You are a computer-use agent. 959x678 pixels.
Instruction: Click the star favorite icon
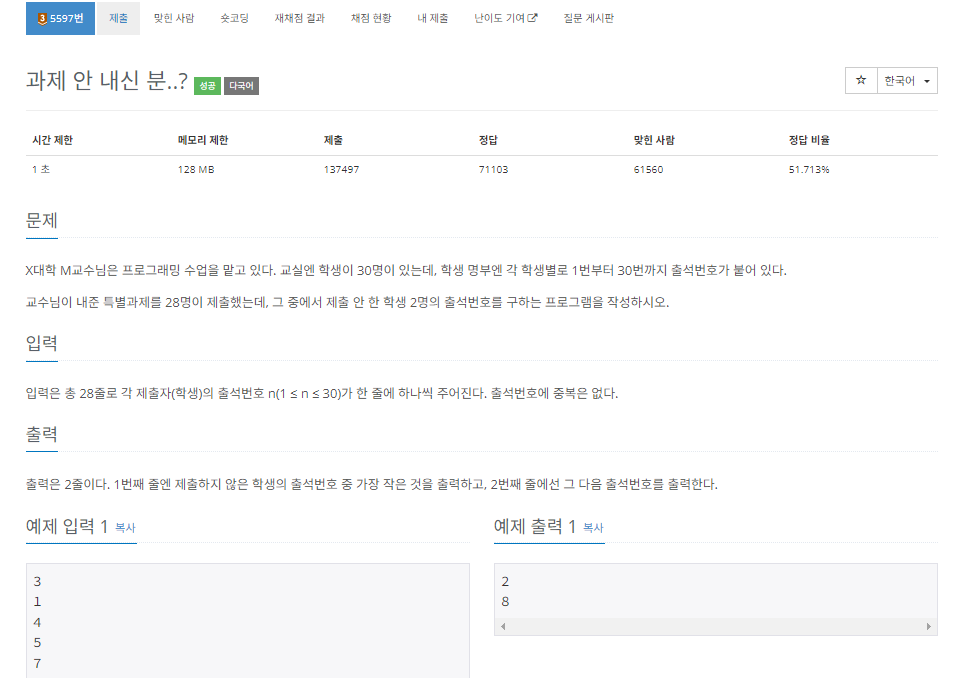(x=861, y=80)
